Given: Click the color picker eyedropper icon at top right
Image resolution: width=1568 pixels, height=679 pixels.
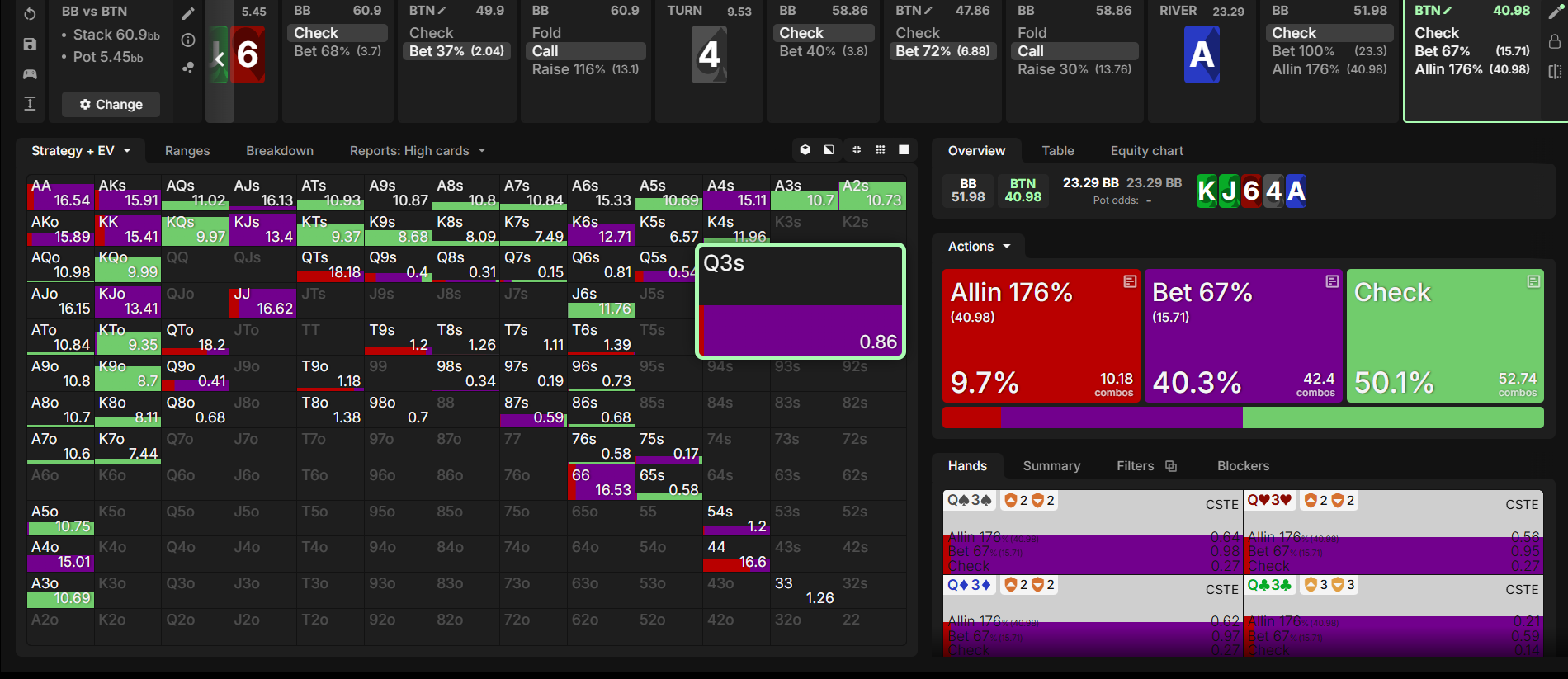Looking at the screenshot, I should [1555, 12].
